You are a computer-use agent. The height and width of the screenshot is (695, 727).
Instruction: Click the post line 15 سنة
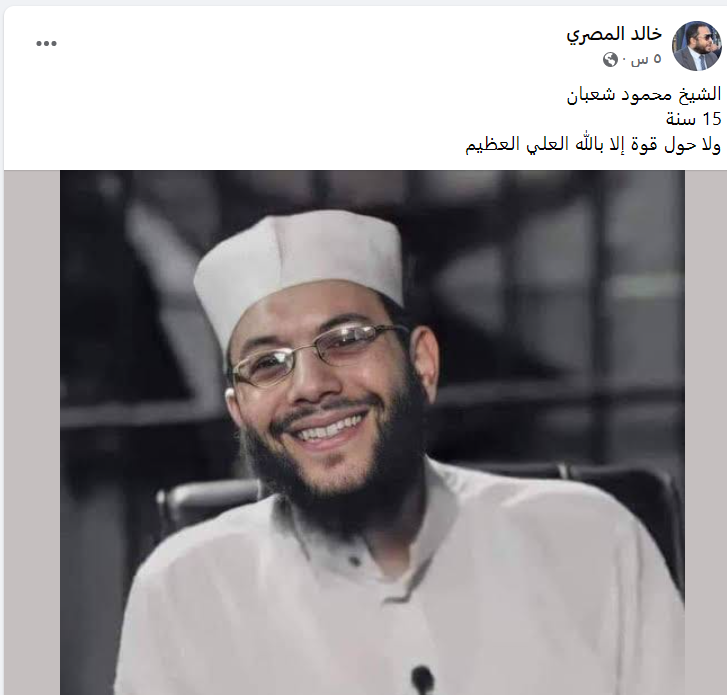(694, 119)
